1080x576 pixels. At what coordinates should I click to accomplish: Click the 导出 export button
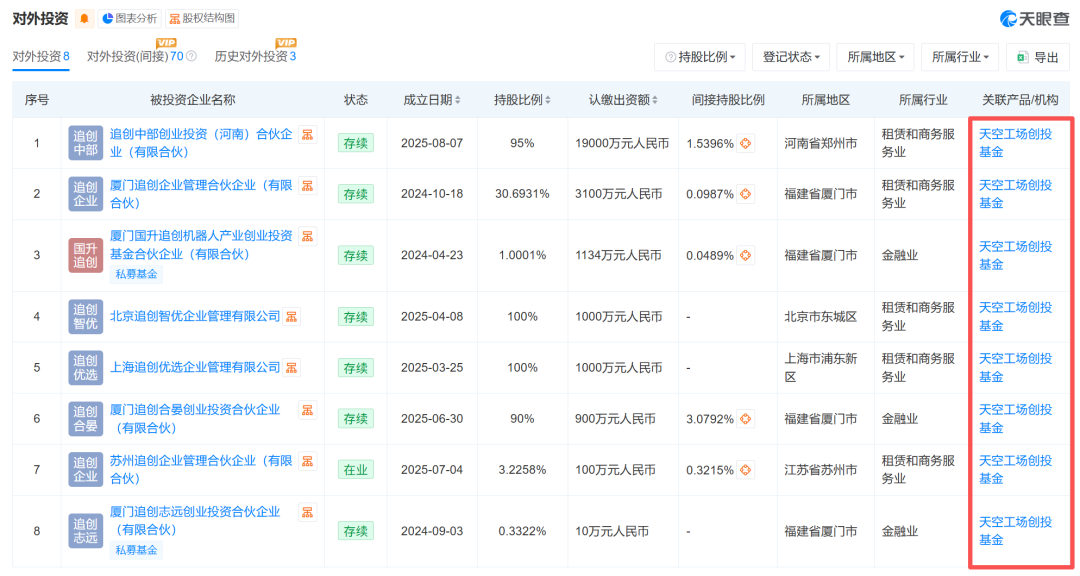[x=1038, y=57]
